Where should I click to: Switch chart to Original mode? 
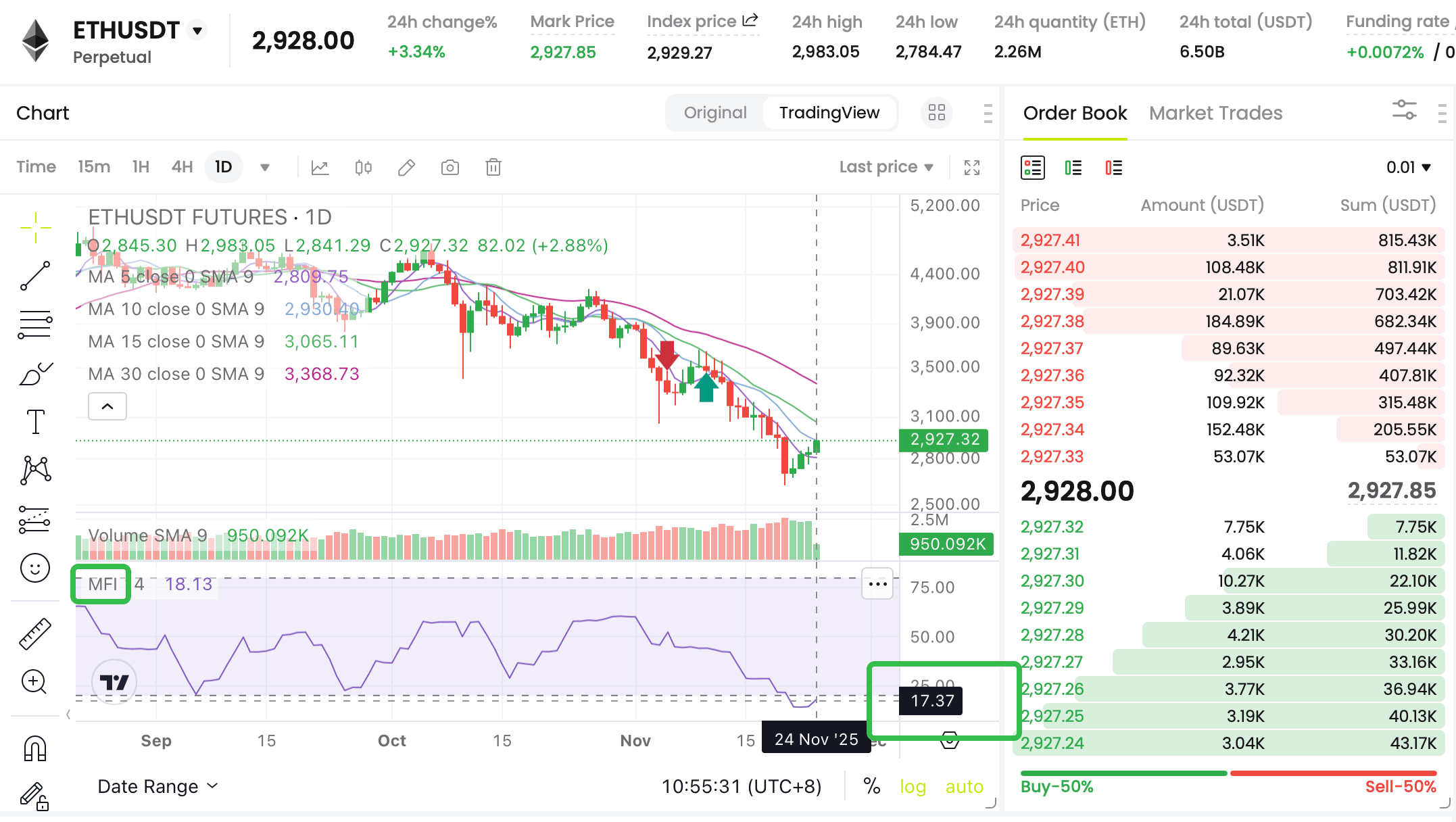714,113
